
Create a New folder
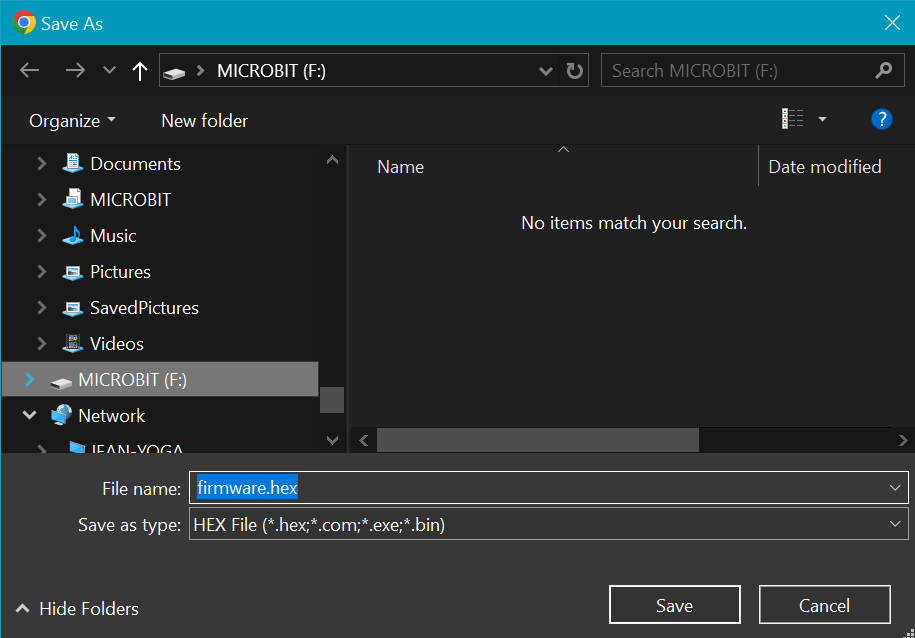click(204, 121)
